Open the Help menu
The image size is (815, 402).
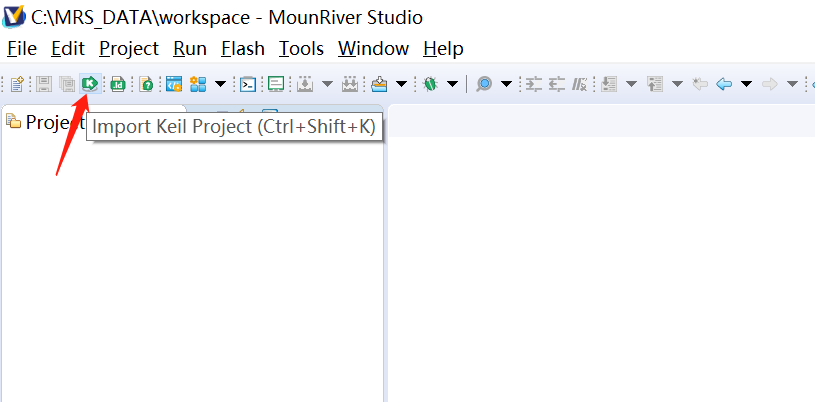(443, 49)
